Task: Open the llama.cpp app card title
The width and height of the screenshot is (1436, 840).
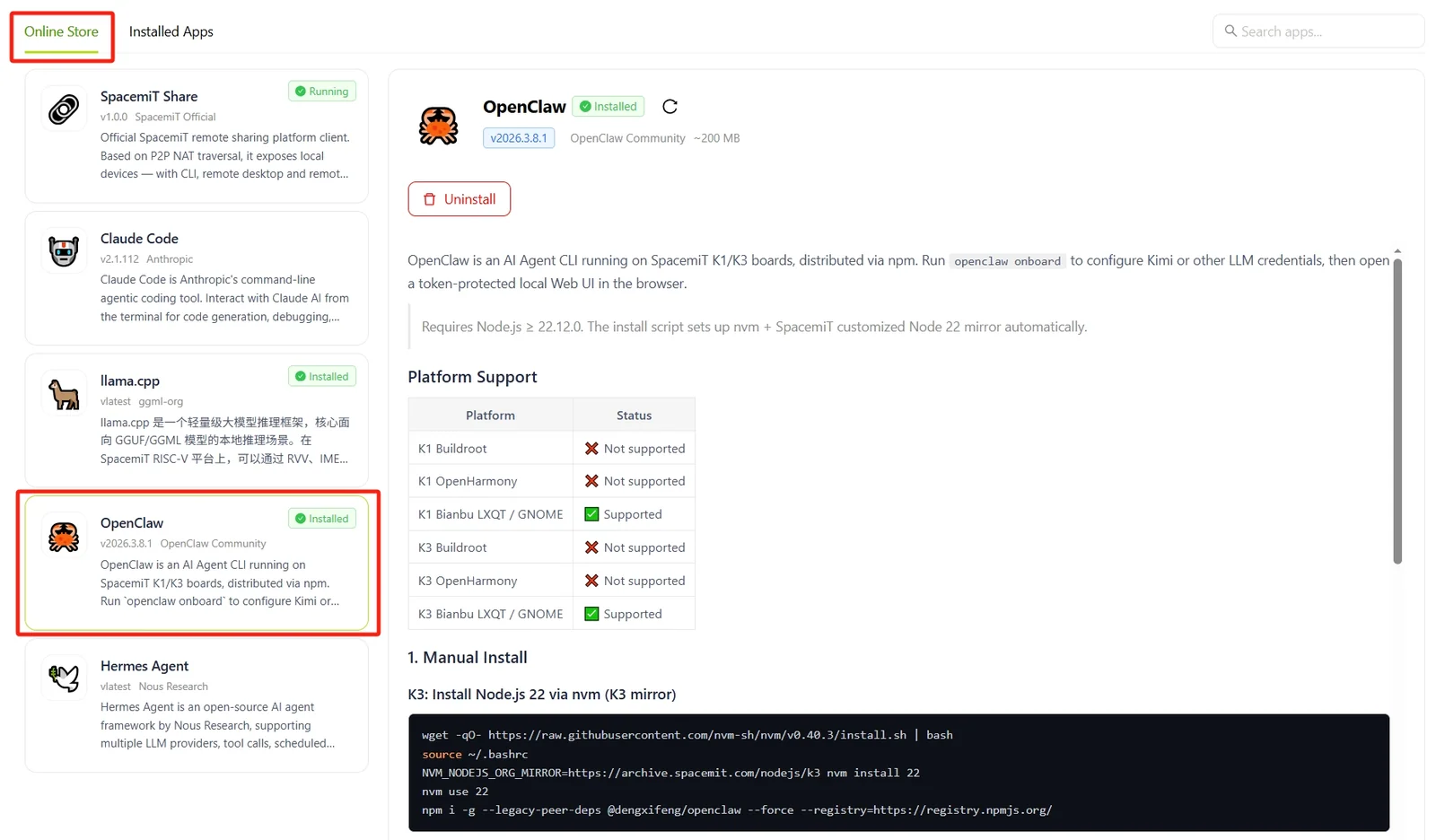Action: (130, 381)
